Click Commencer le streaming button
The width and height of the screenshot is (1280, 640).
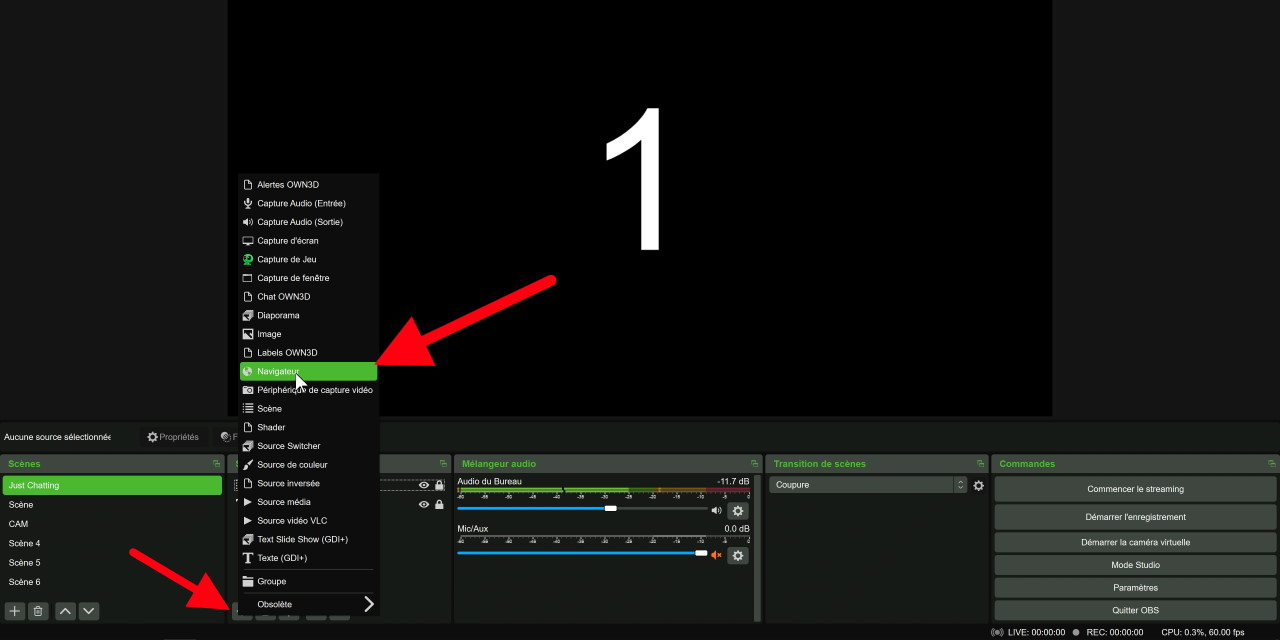point(1135,489)
